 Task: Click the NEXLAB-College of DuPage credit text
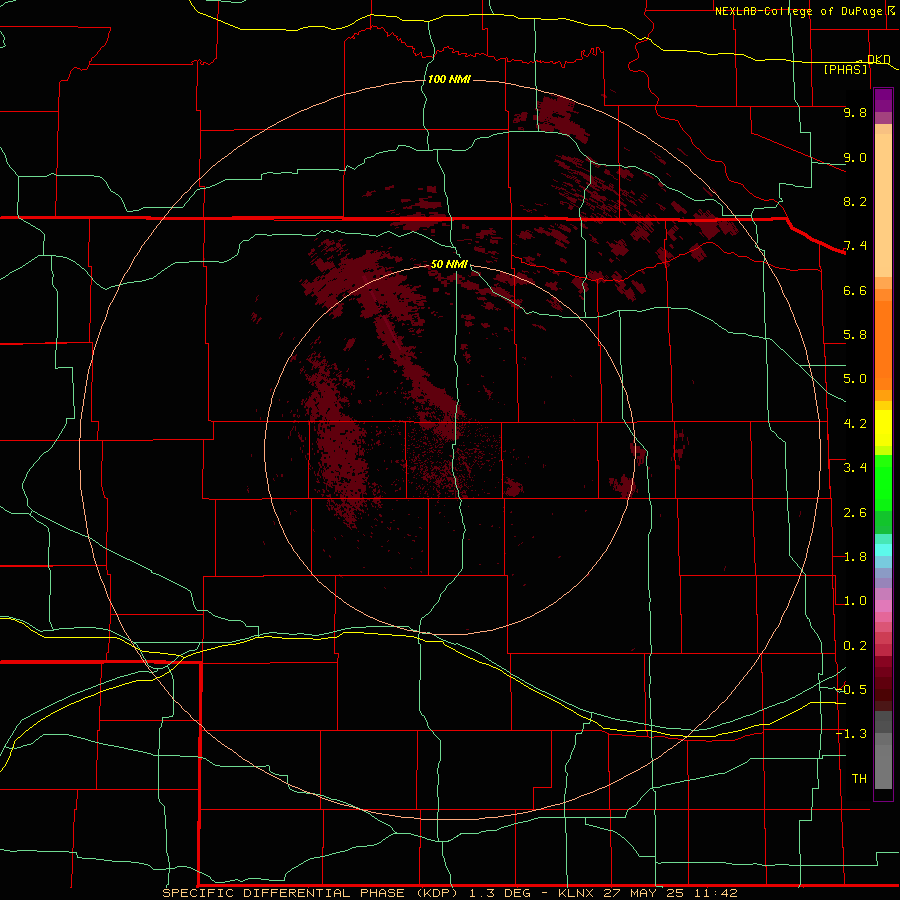799,11
